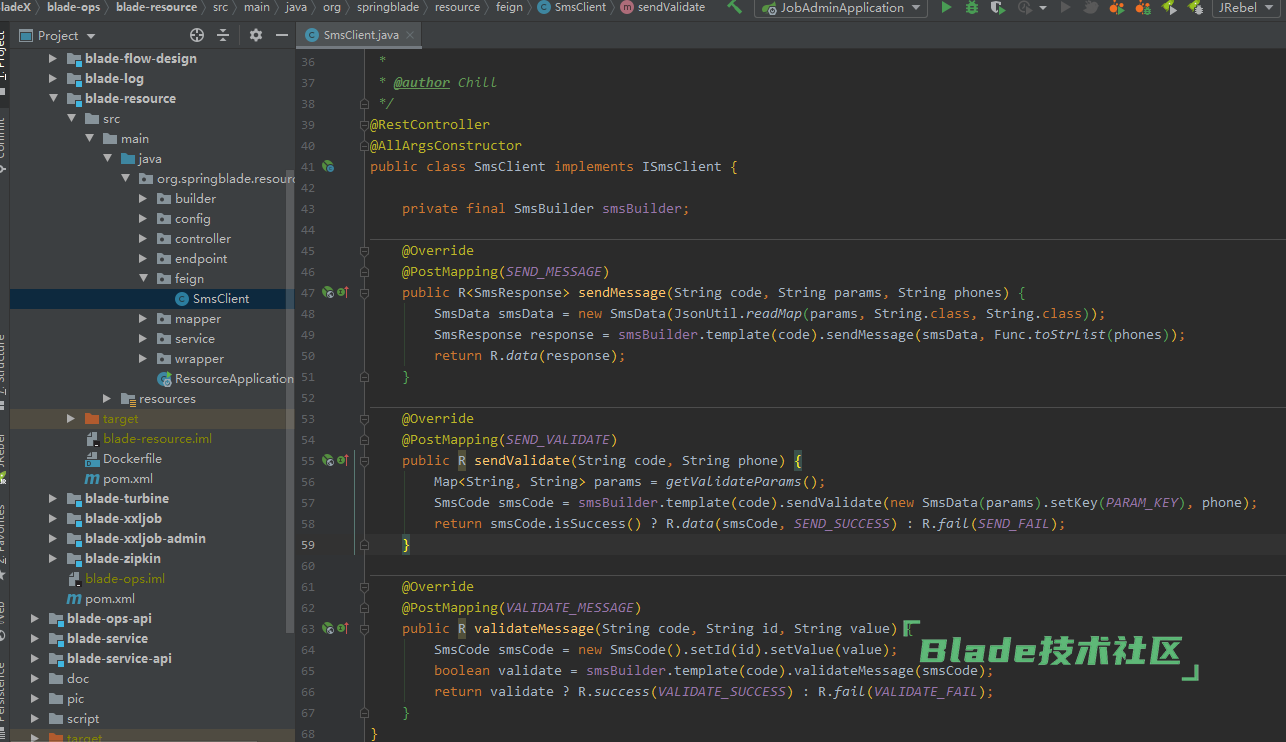Click the implements-method gutter icon on line 47

(342, 293)
